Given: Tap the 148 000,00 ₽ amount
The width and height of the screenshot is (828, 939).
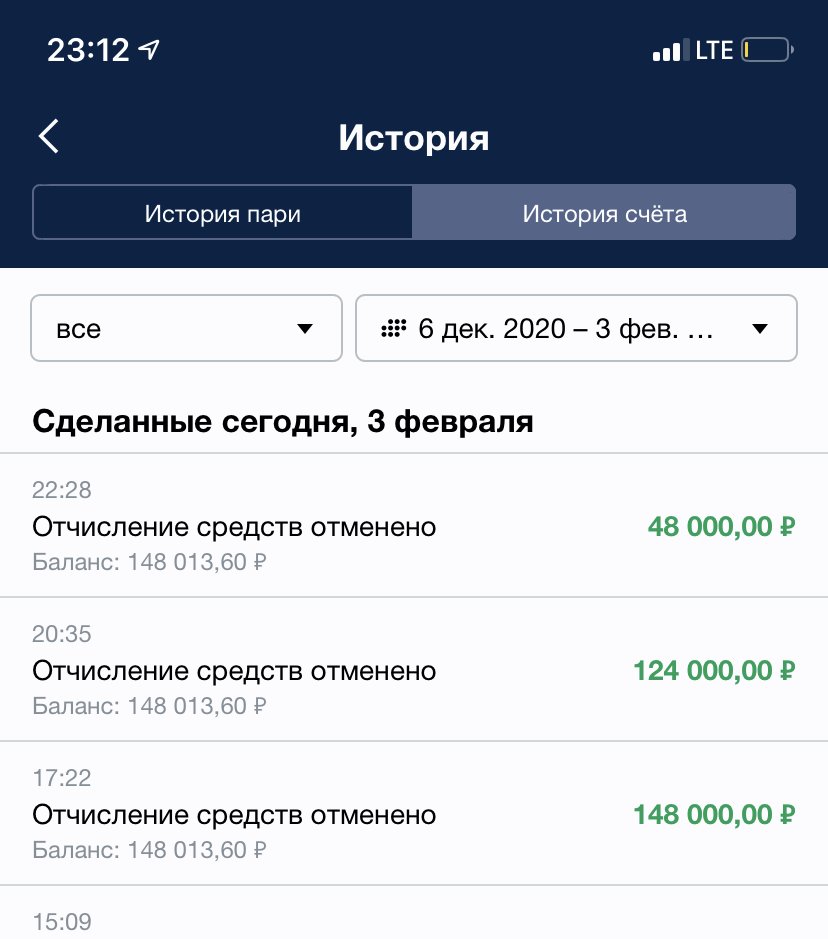Looking at the screenshot, I should coord(714,814).
